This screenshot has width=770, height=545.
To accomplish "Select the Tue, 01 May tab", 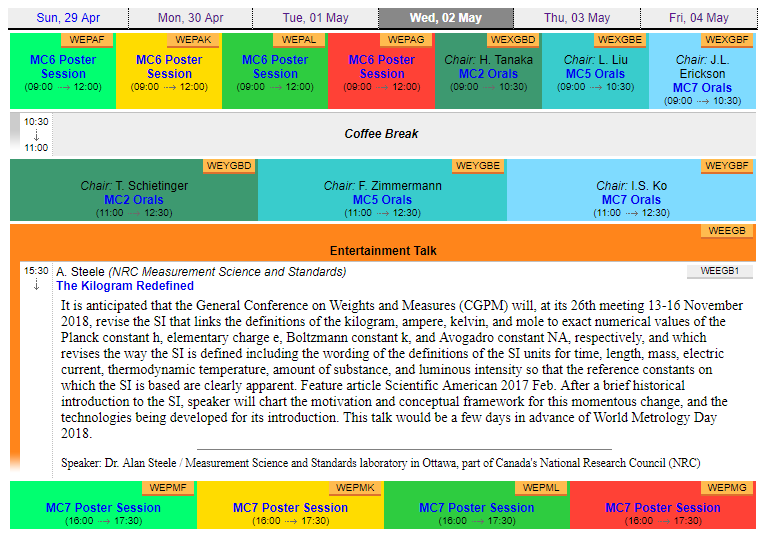I will pos(314,18).
